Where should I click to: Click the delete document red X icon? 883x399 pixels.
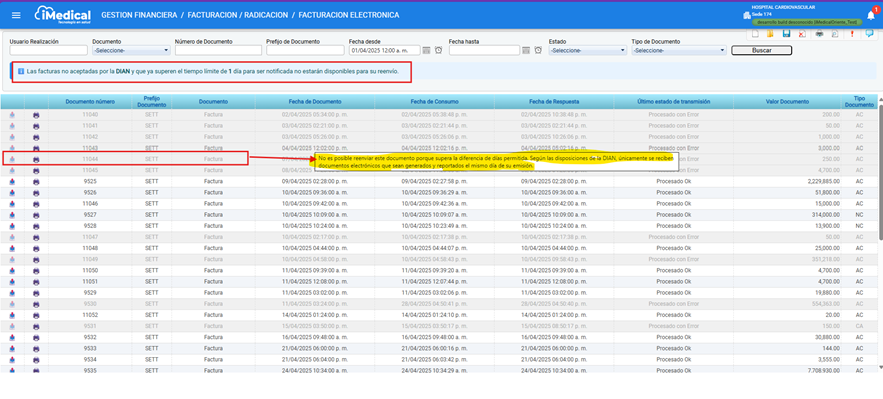point(802,34)
